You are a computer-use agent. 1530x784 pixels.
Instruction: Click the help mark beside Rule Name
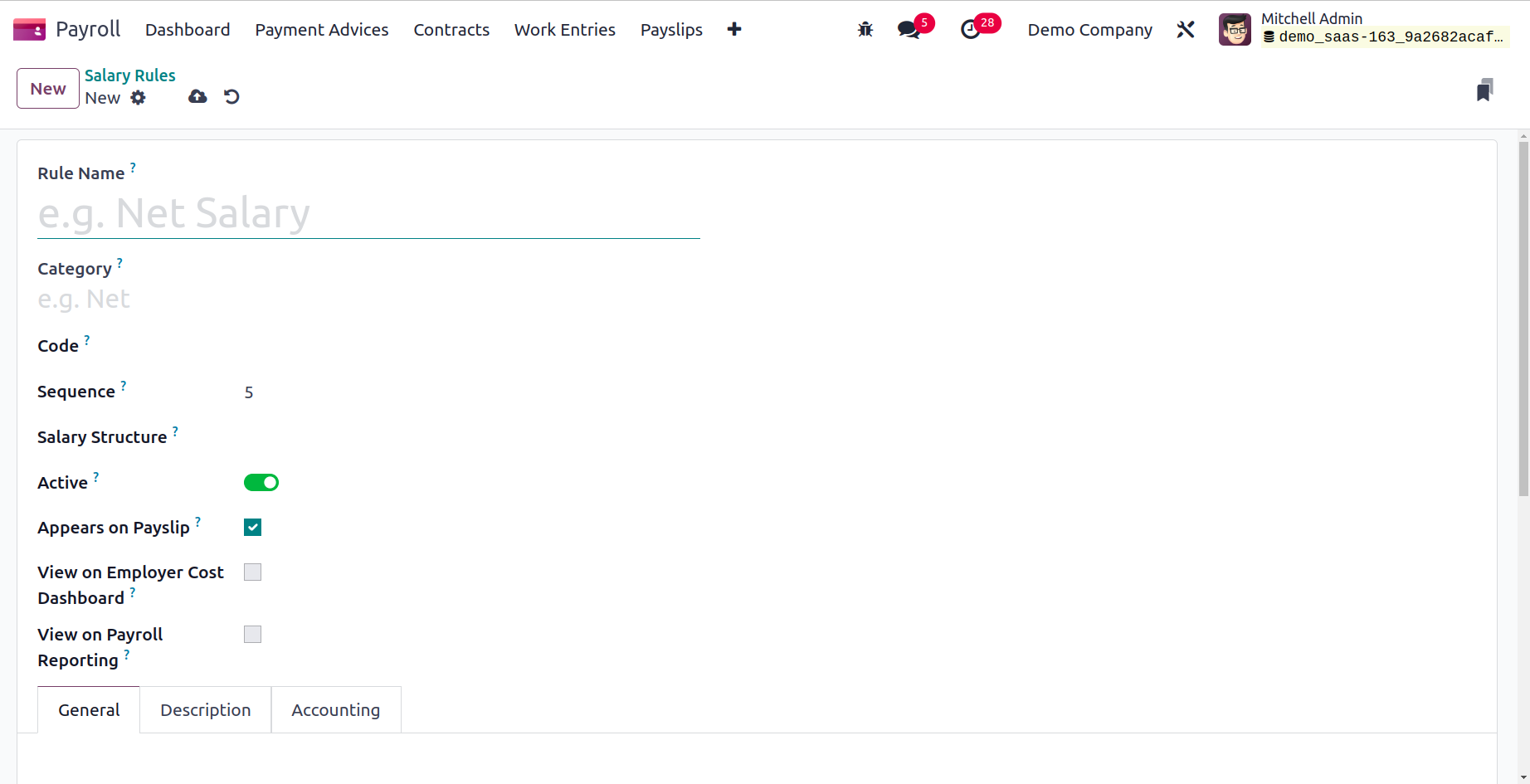(x=133, y=168)
